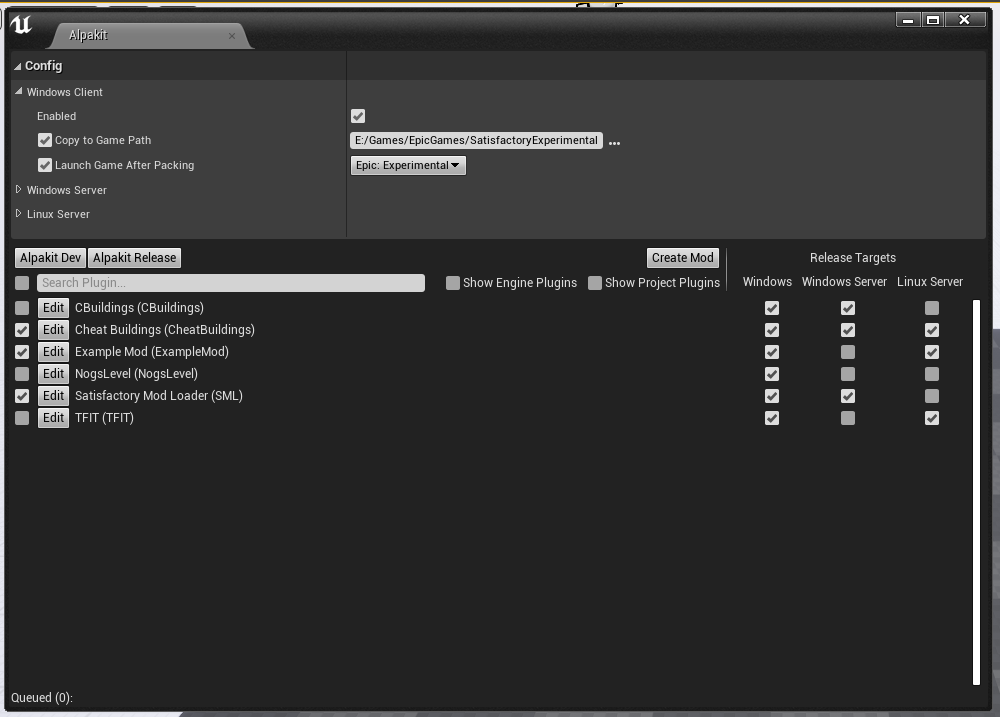The width and height of the screenshot is (1000, 717).
Task: Toggle CBuildings Windows Server release target
Action: (848, 308)
